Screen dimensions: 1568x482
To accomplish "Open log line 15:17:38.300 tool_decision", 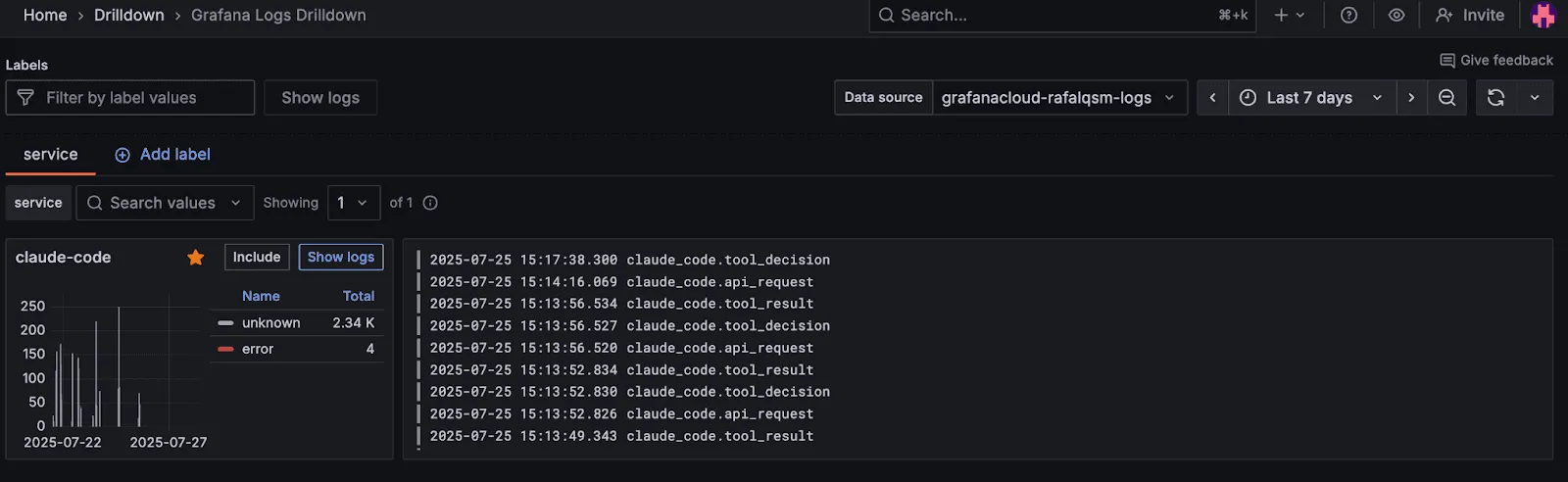I will coord(629,260).
